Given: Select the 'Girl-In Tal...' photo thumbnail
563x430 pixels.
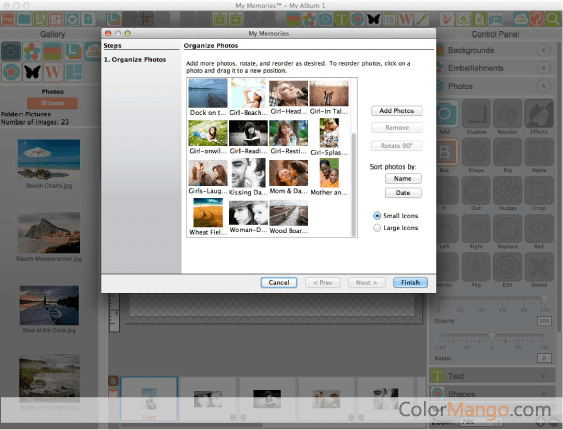Looking at the screenshot, I should [x=329, y=93].
